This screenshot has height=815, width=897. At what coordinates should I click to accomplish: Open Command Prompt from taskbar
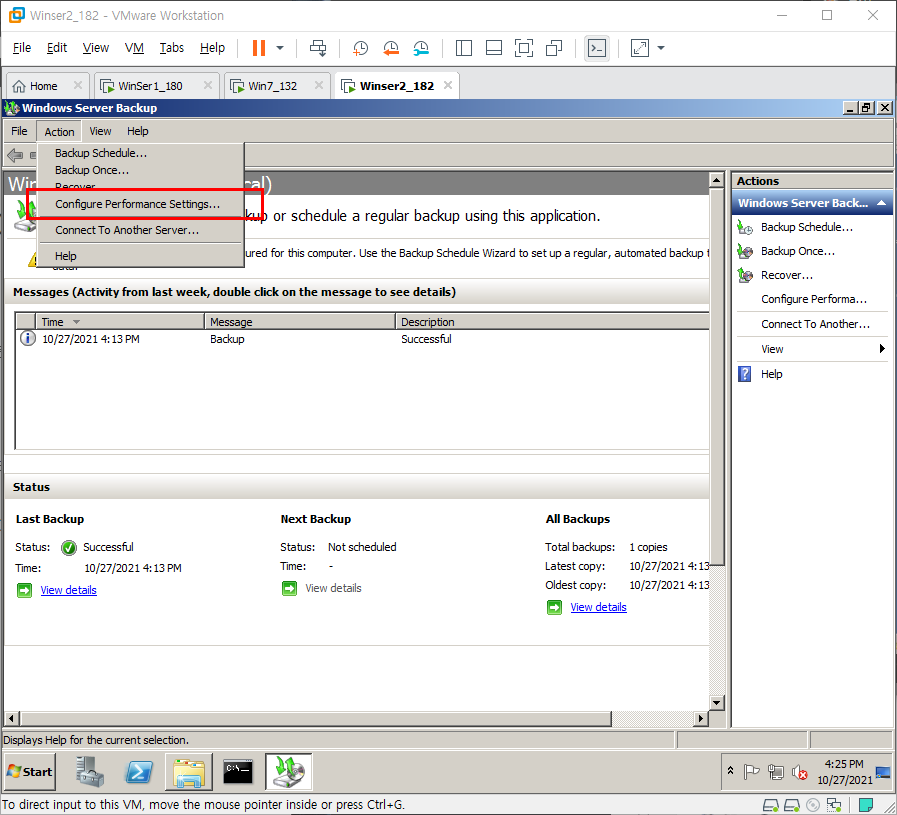(x=238, y=772)
